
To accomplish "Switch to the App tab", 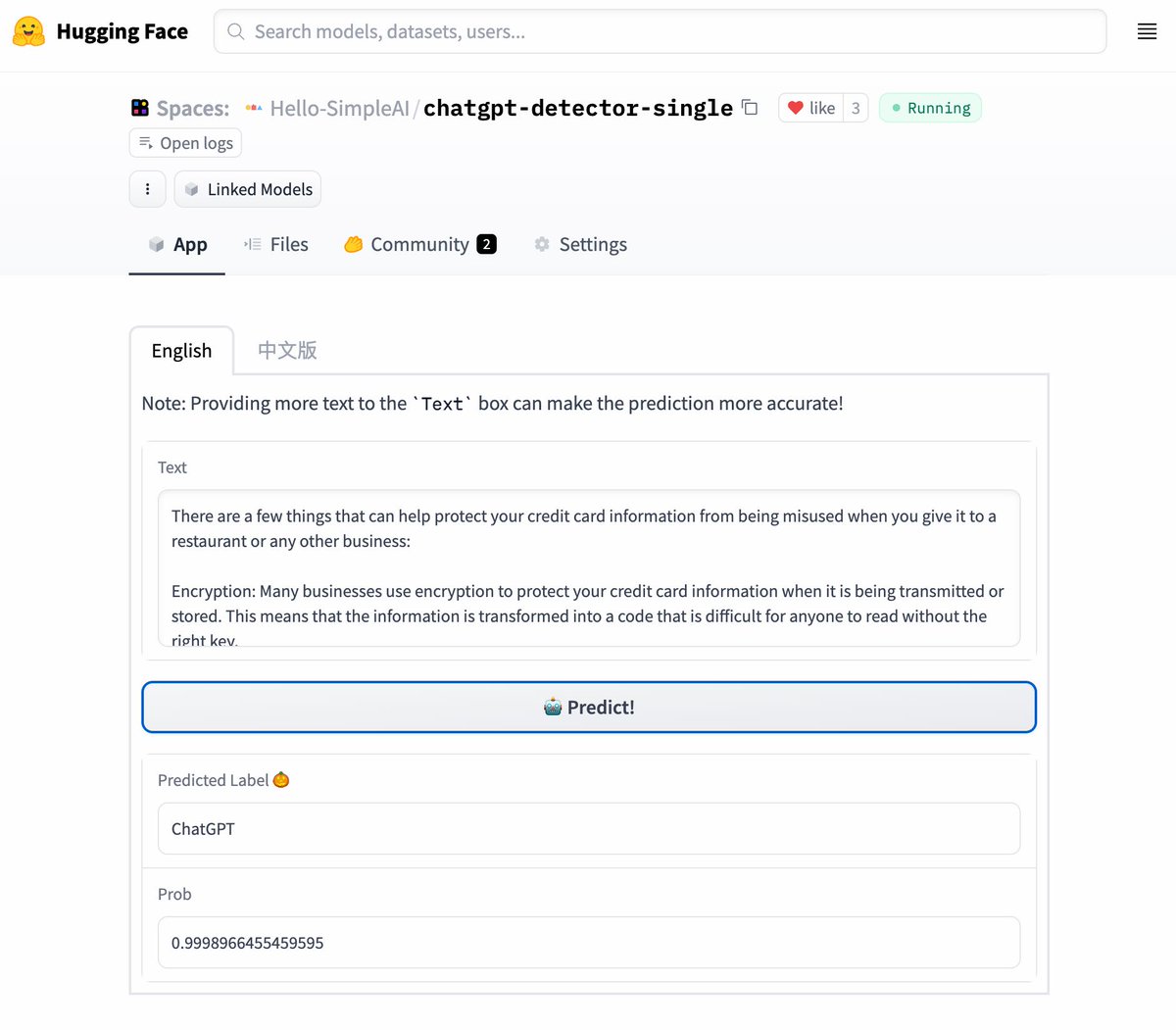I will coord(177,244).
